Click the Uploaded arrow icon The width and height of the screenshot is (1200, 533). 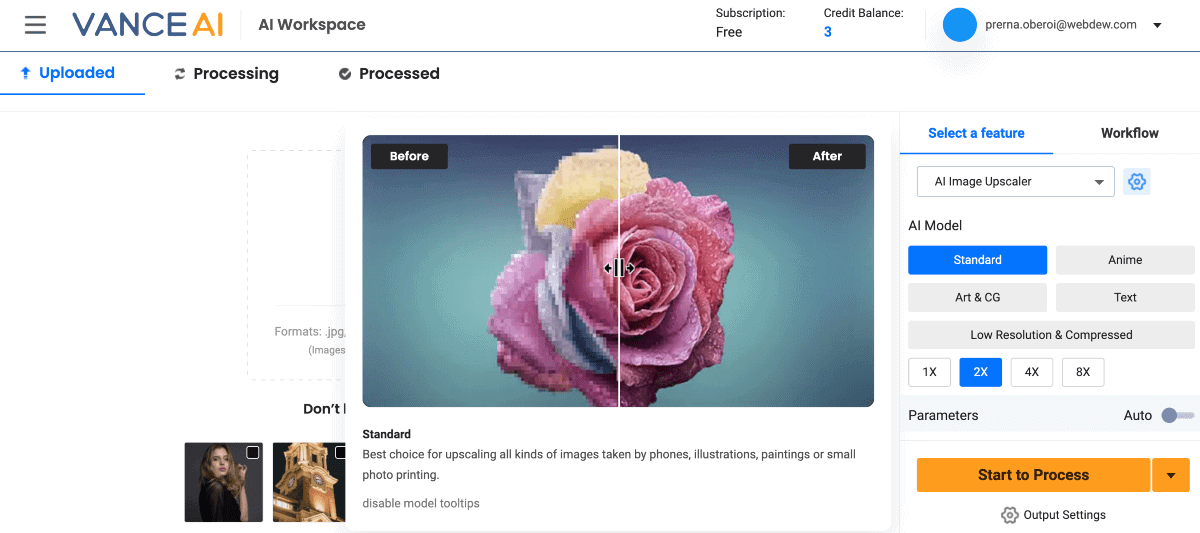25,73
